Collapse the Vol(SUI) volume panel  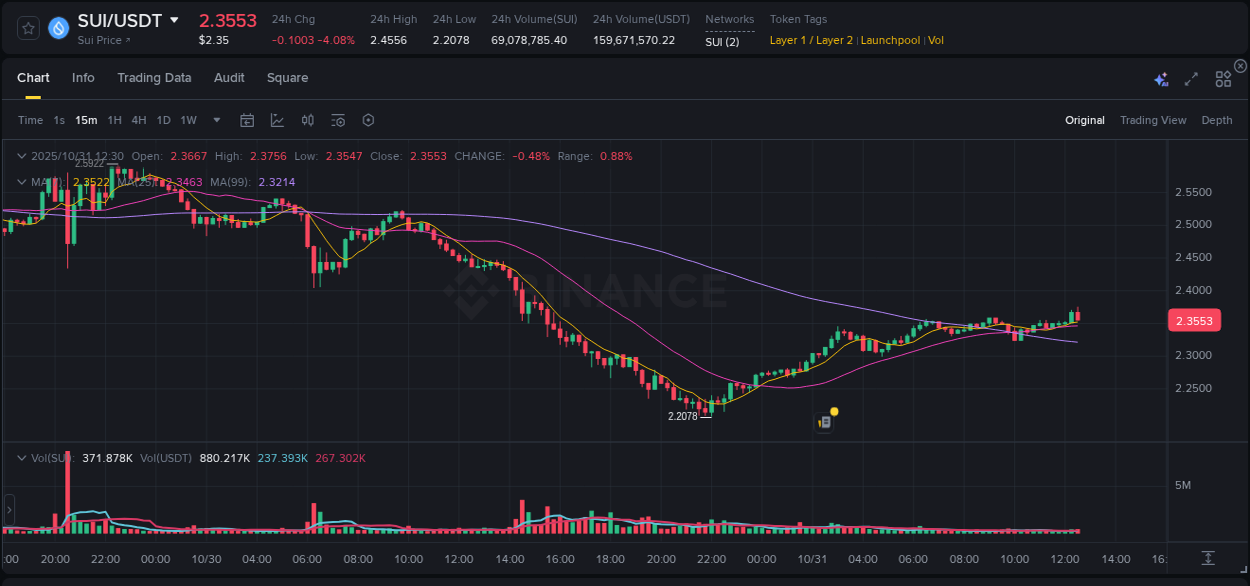pyautogui.click(x=22, y=457)
